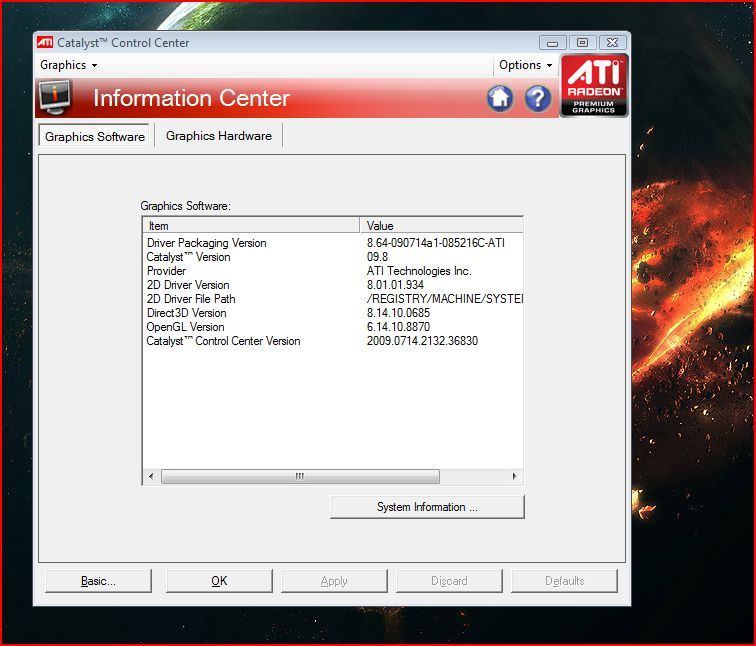Screen dimensions: 756x646
Task: Click the ATI title bar icon
Action: [45, 42]
